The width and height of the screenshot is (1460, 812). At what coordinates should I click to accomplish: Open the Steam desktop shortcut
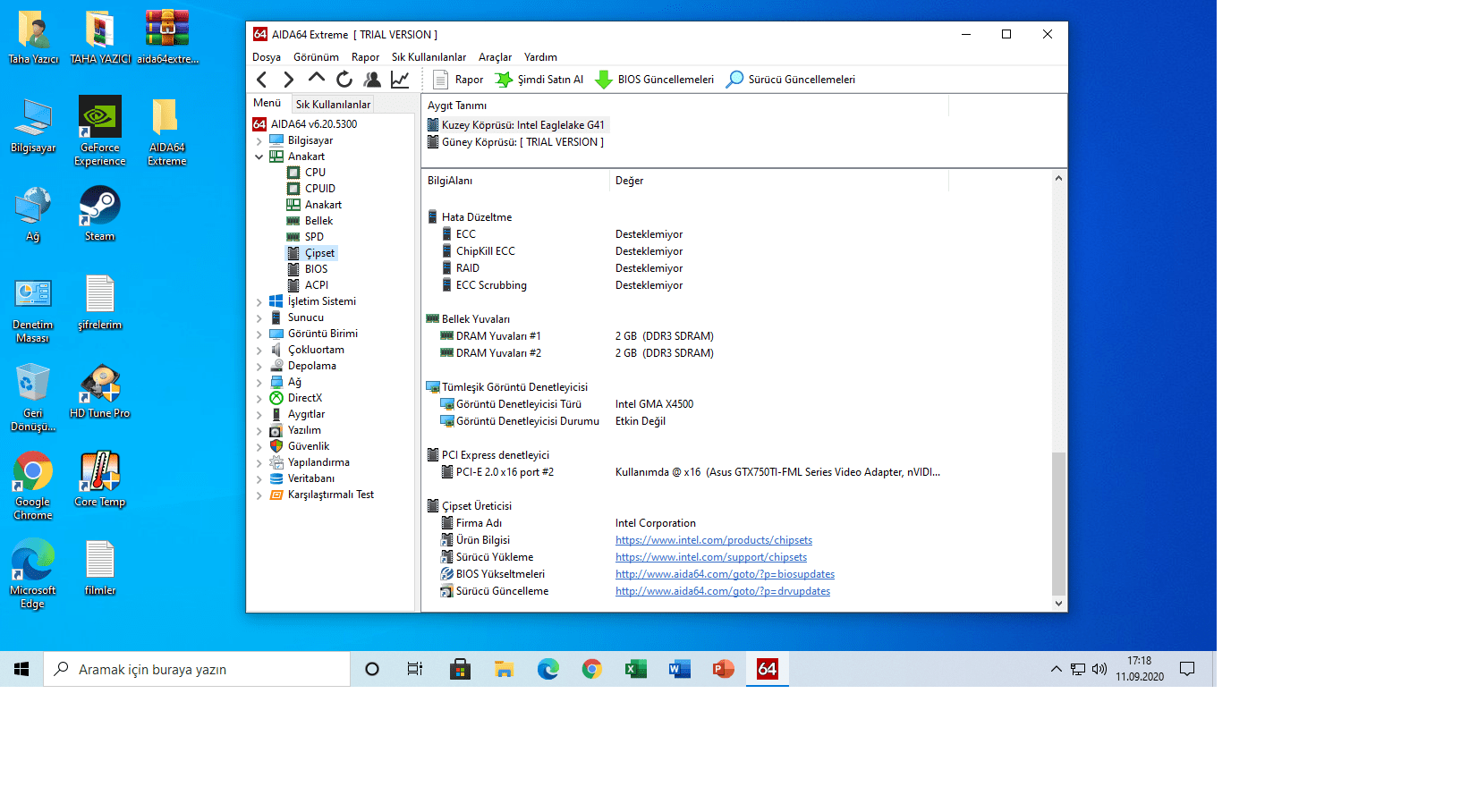[99, 214]
